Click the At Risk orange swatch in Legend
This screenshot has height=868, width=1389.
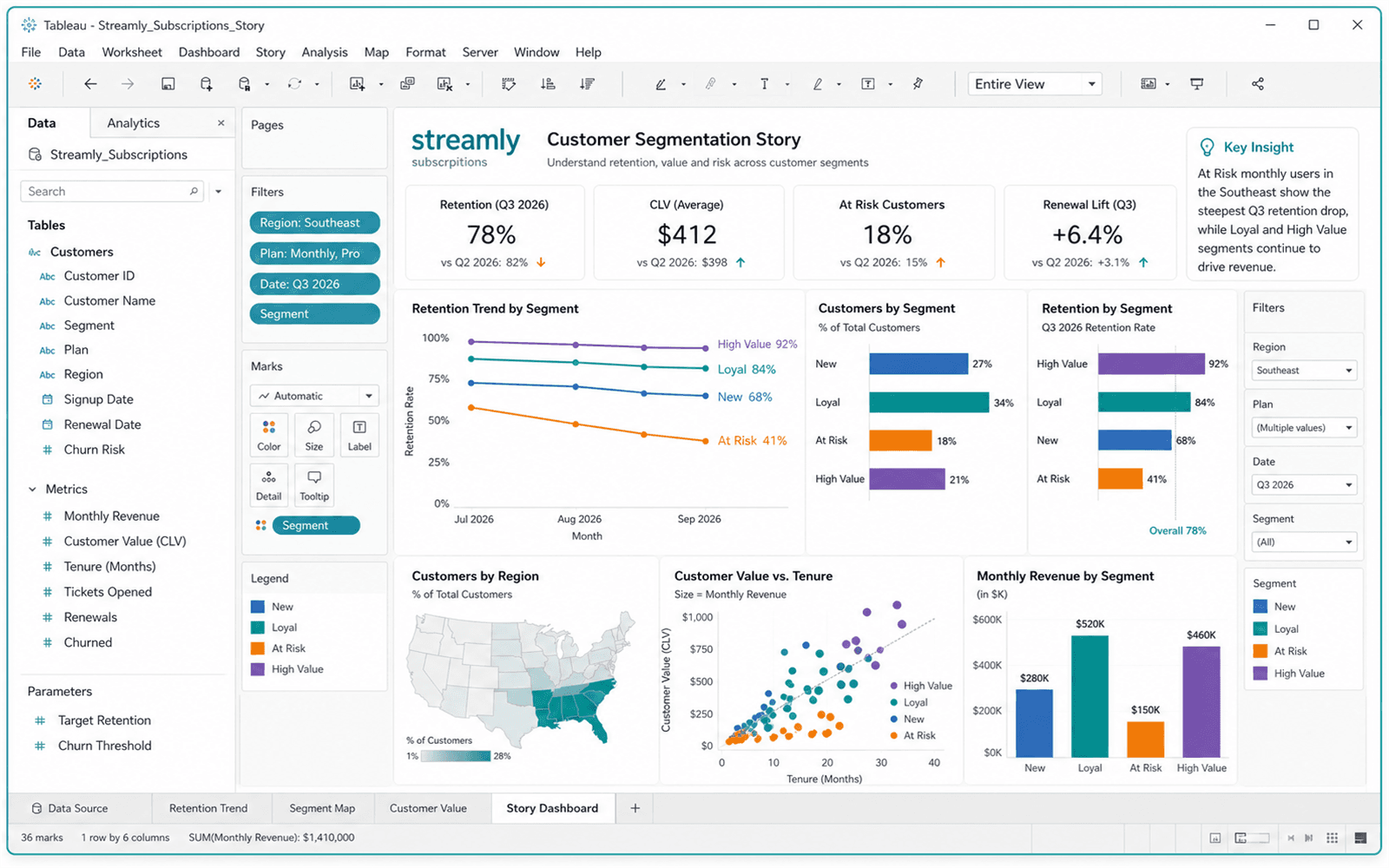(x=258, y=648)
